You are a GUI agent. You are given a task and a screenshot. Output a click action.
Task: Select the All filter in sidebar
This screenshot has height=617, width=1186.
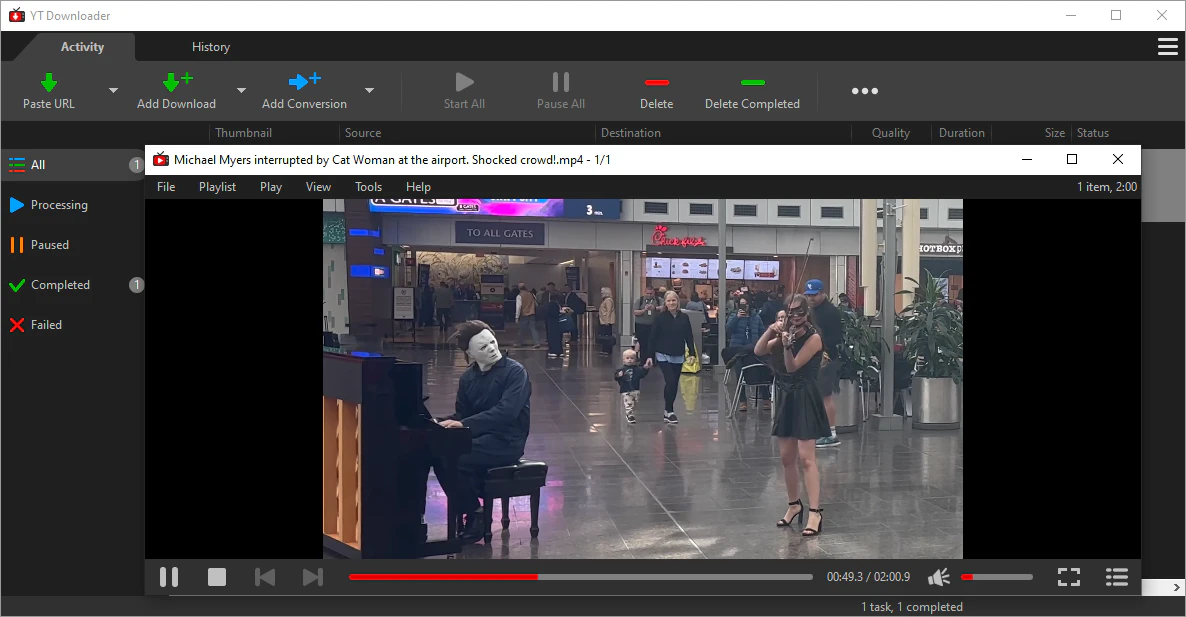click(73, 165)
